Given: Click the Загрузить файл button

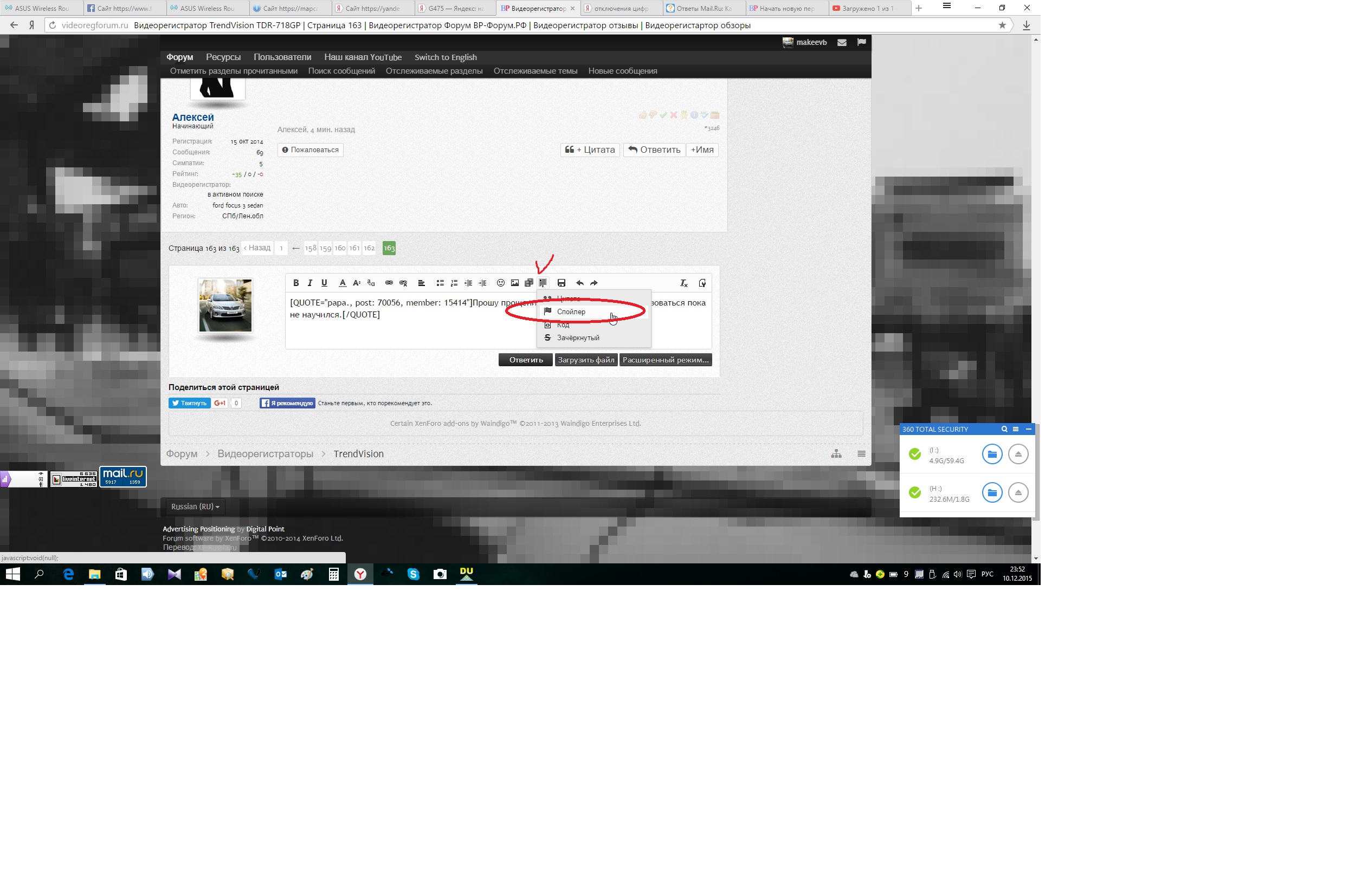Looking at the screenshot, I should [x=585, y=359].
